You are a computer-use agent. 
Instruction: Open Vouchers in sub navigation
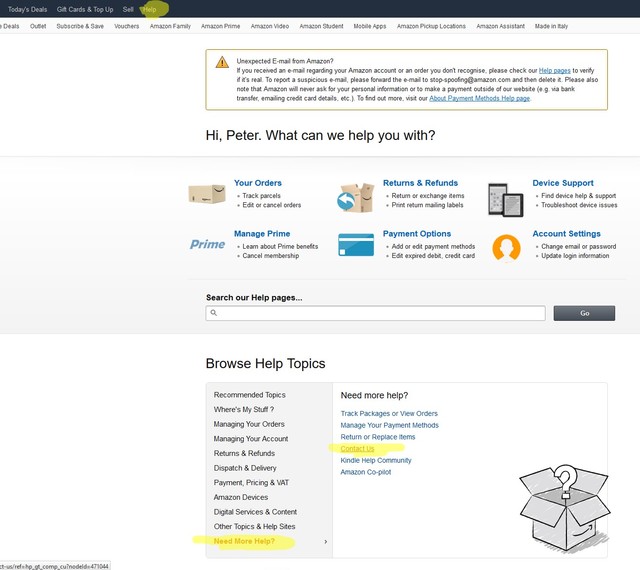point(127,26)
